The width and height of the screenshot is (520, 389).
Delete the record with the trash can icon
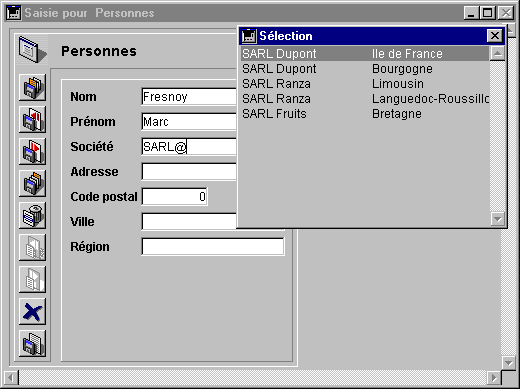pyautogui.click(x=32, y=215)
